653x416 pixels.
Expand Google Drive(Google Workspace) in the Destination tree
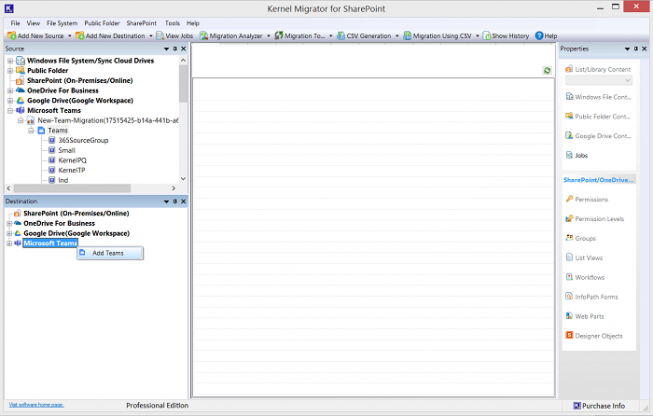[x=10, y=233]
